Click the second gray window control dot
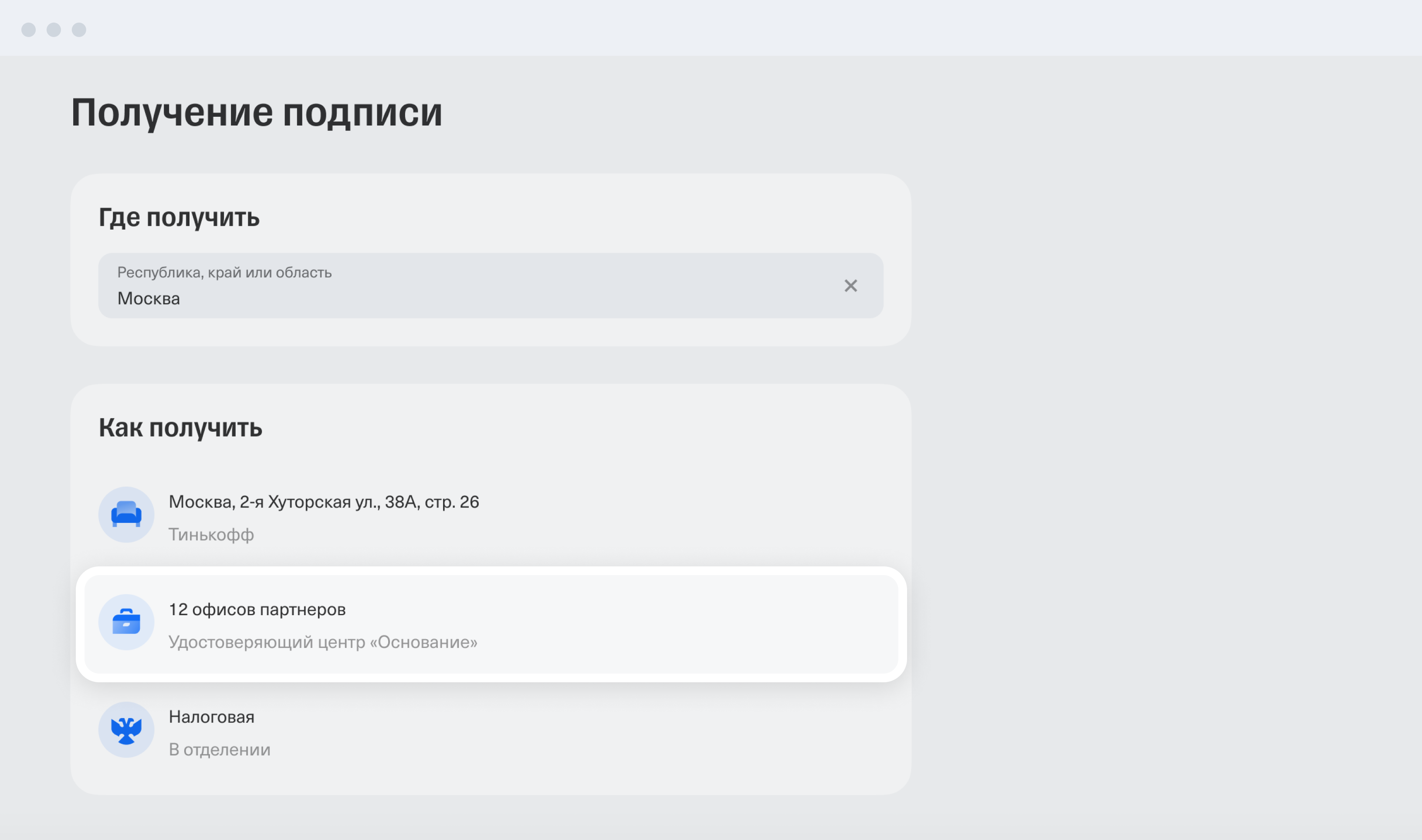1422x840 pixels. (x=54, y=30)
